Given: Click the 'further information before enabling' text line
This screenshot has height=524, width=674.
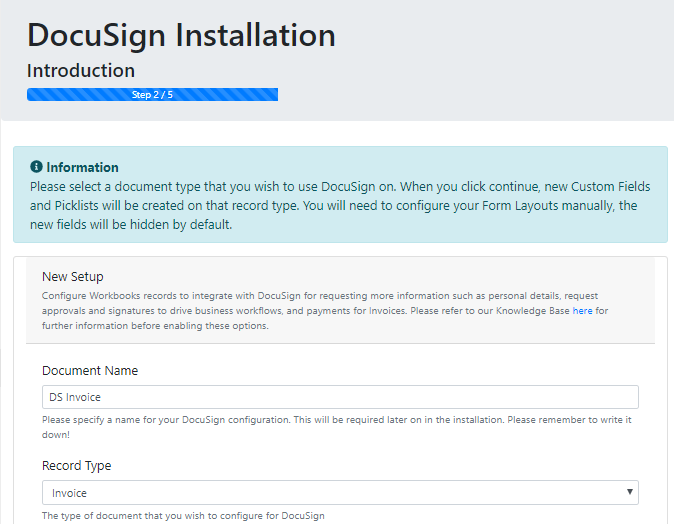Looking at the screenshot, I should click(x=155, y=326).
